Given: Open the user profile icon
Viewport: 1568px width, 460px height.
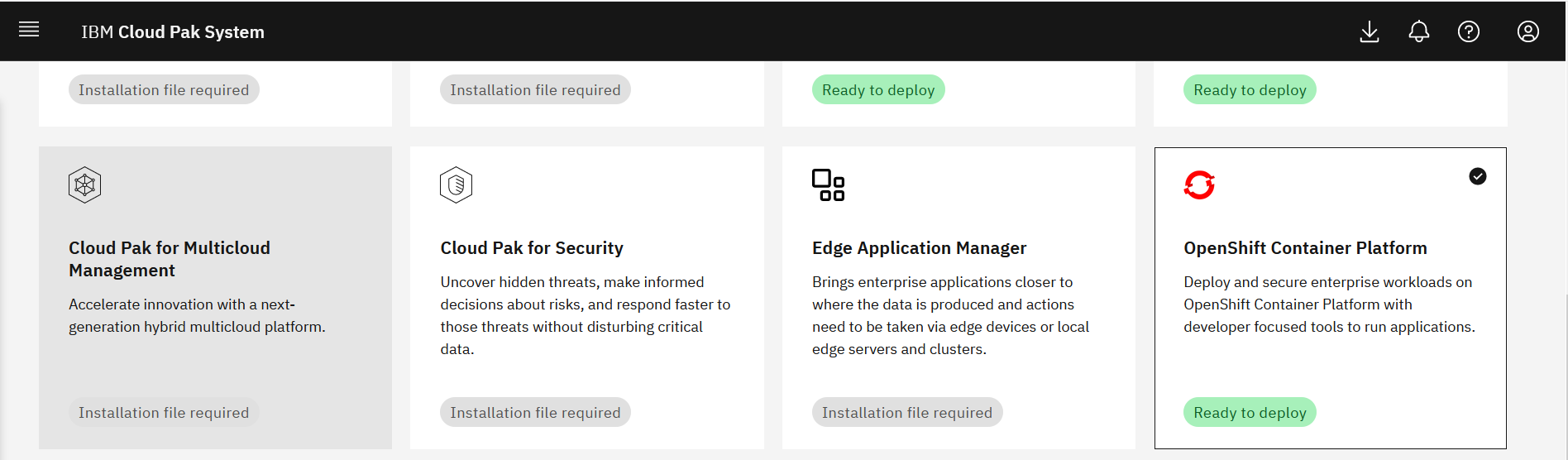Looking at the screenshot, I should coord(1528,31).
